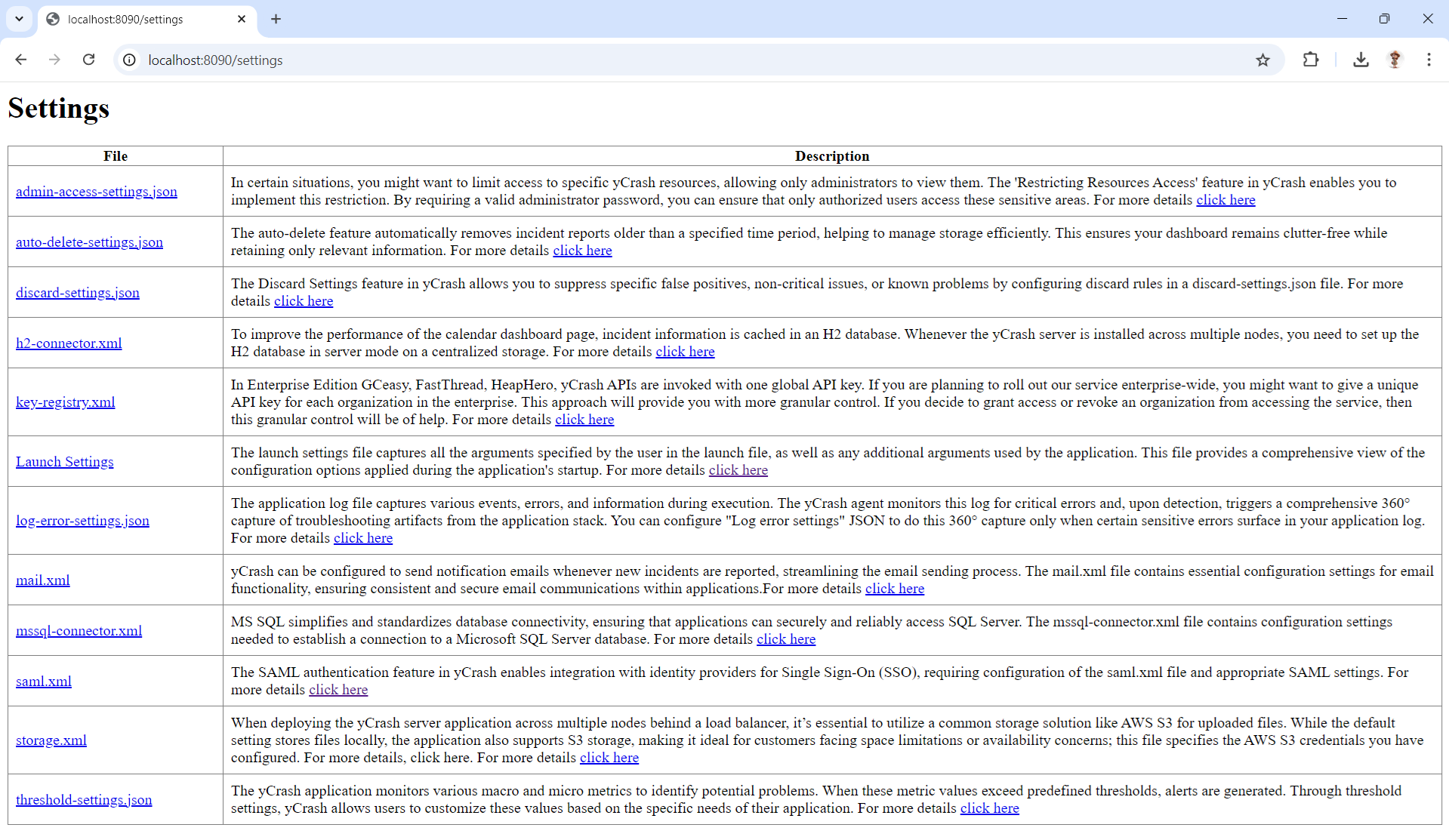The width and height of the screenshot is (1449, 840).
Task: Open the browser downloads icon
Action: (x=1361, y=60)
